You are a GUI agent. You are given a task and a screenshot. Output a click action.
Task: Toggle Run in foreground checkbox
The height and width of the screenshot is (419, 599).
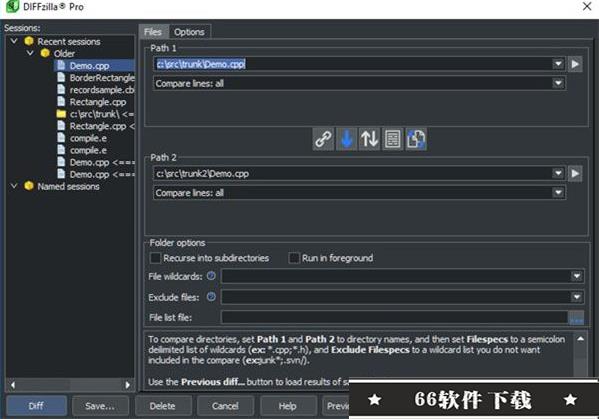click(294, 258)
